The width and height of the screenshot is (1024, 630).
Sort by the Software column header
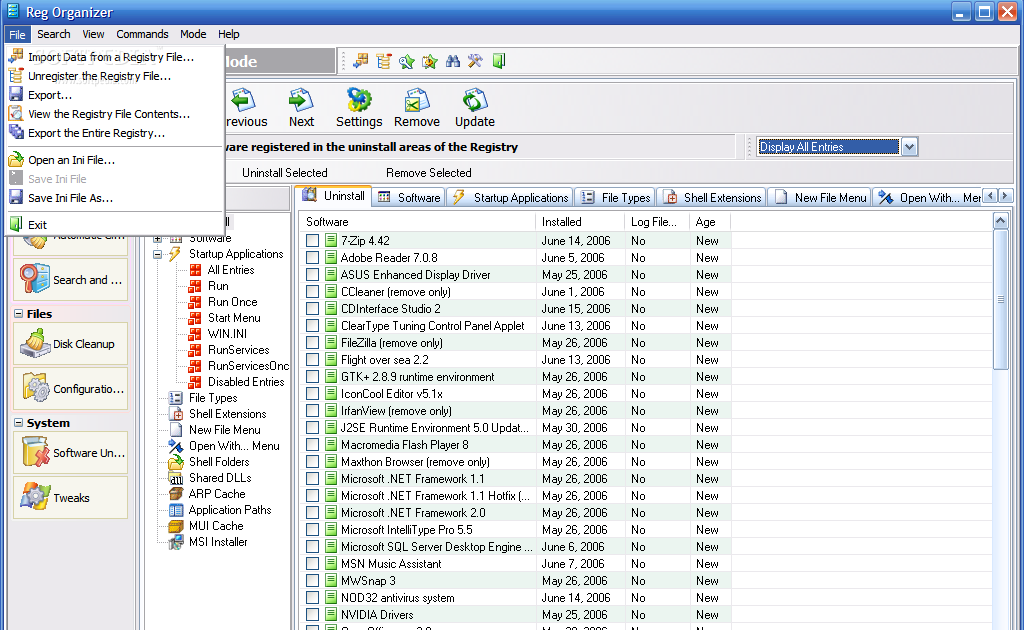coord(418,222)
